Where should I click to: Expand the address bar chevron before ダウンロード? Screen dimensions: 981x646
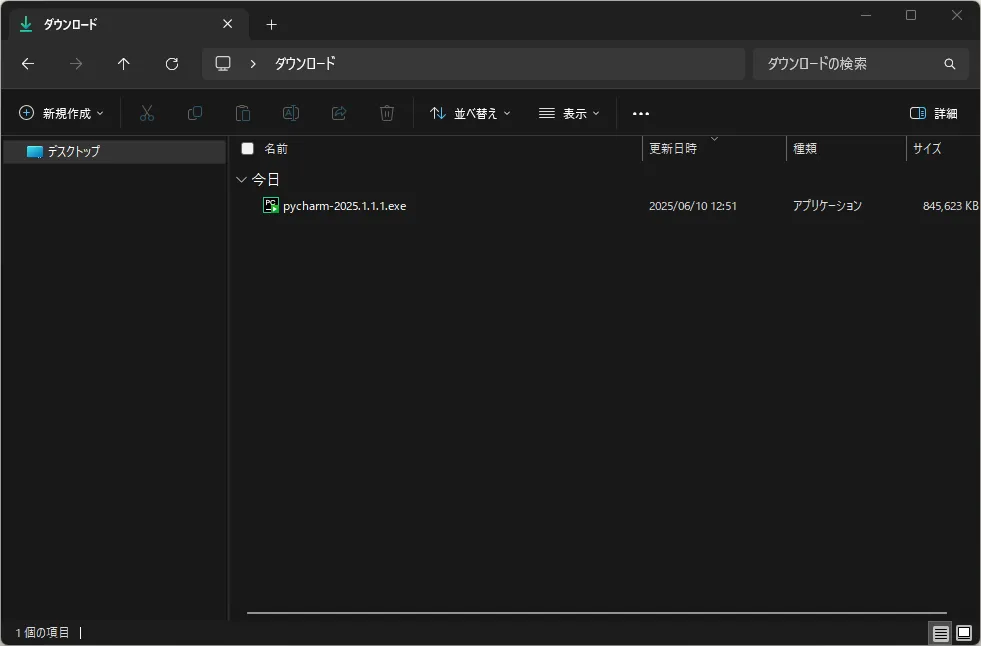(253, 64)
